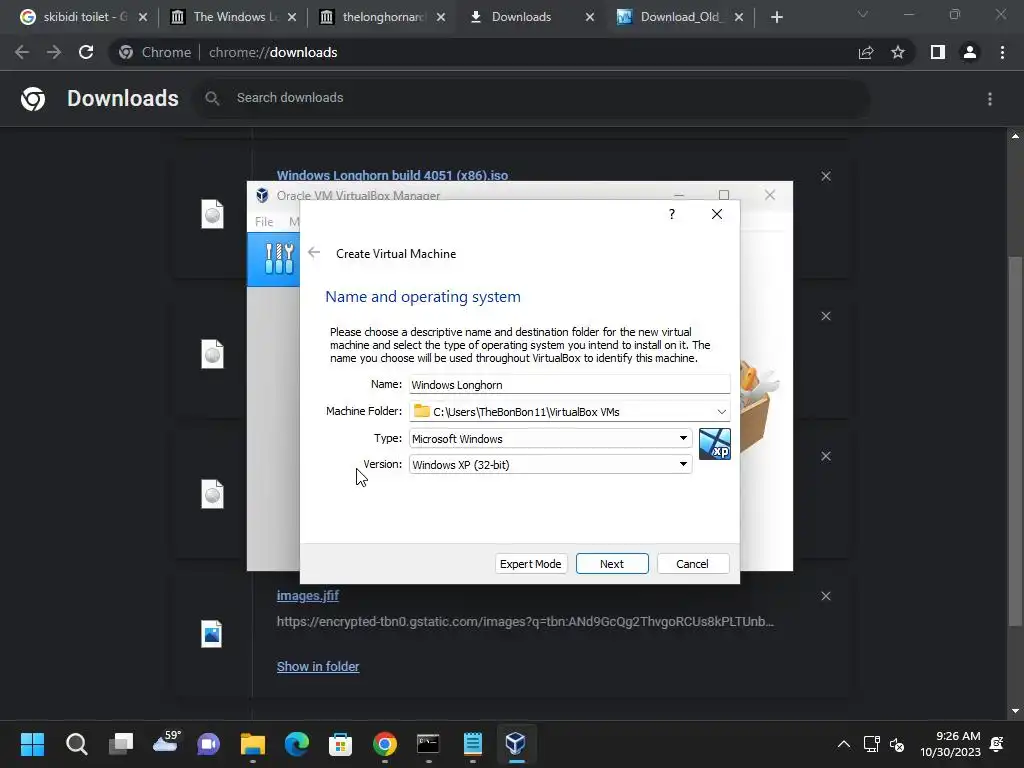Open the Version dropdown Windows XP (32-bit)
Image resolution: width=1024 pixels, height=768 pixels.
pyautogui.click(x=550, y=464)
